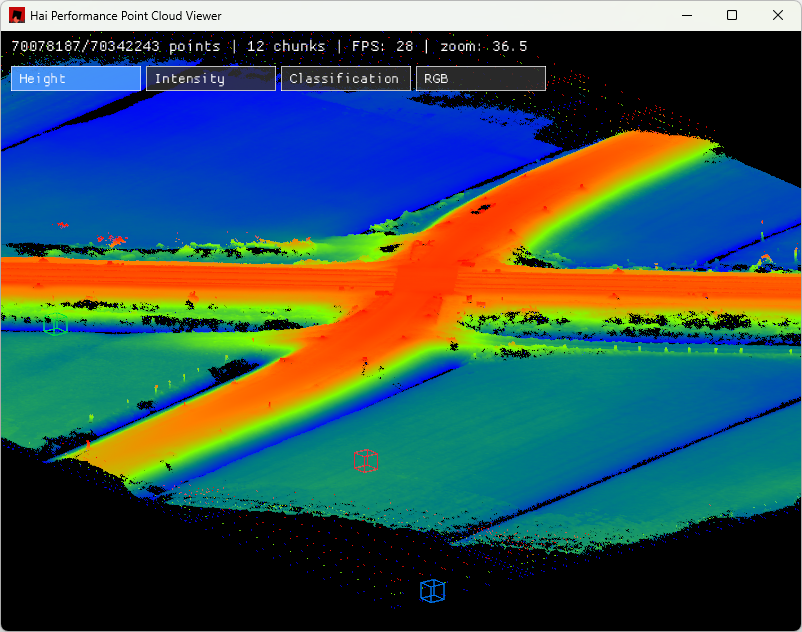Image resolution: width=802 pixels, height=632 pixels.
Task: Minimize the point cloud viewer window
Action: tap(686, 16)
